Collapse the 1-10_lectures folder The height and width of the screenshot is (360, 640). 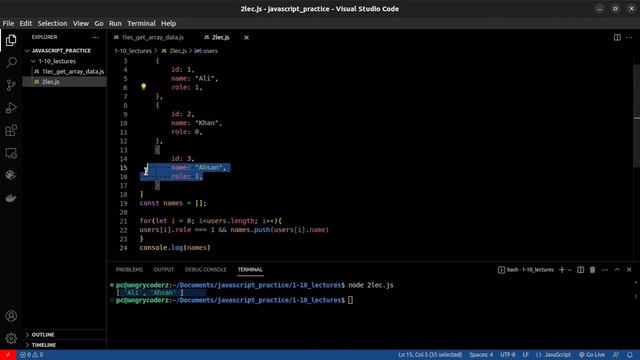coord(57,61)
